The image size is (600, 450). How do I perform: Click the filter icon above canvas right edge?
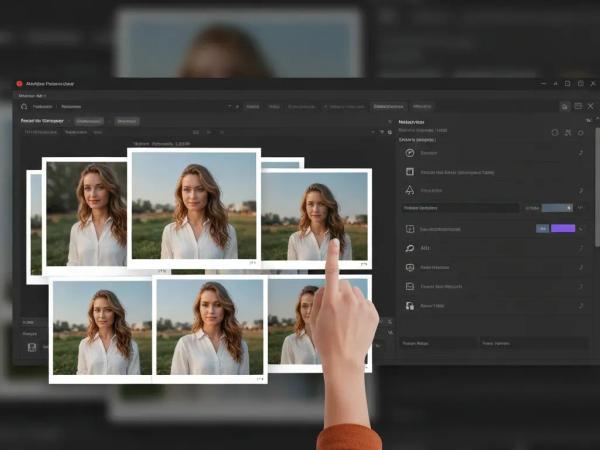(x=382, y=132)
